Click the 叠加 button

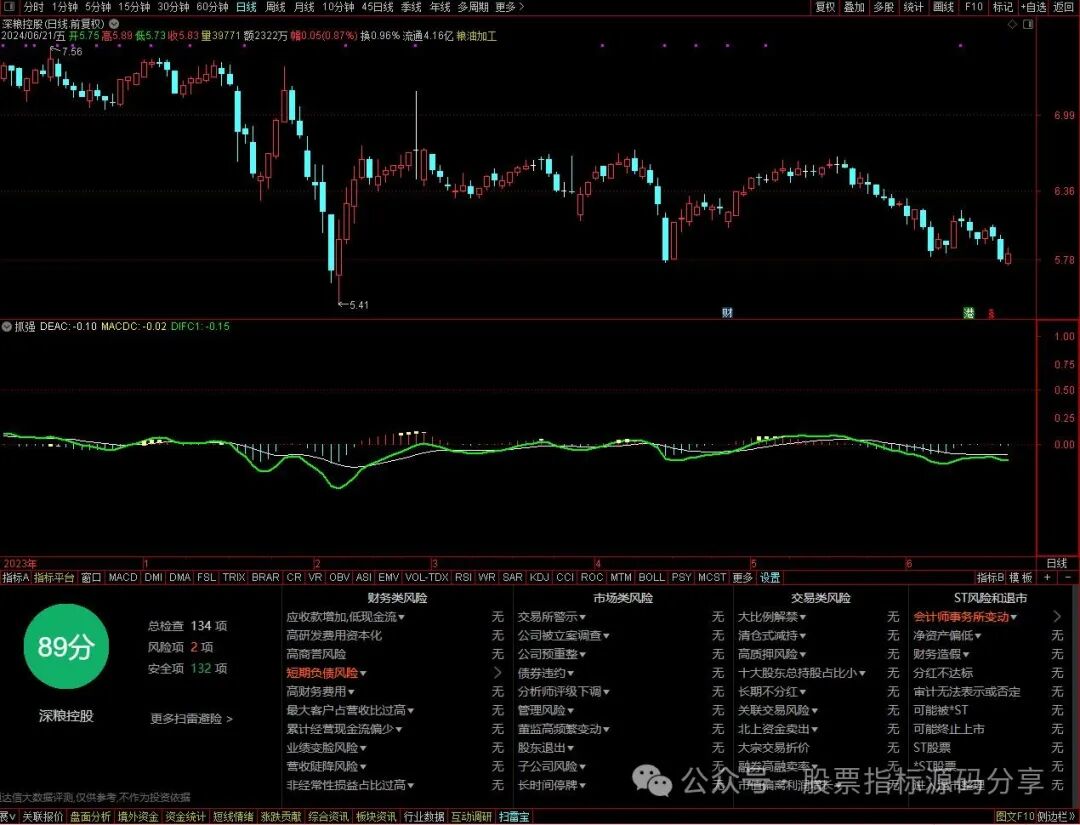(854, 7)
